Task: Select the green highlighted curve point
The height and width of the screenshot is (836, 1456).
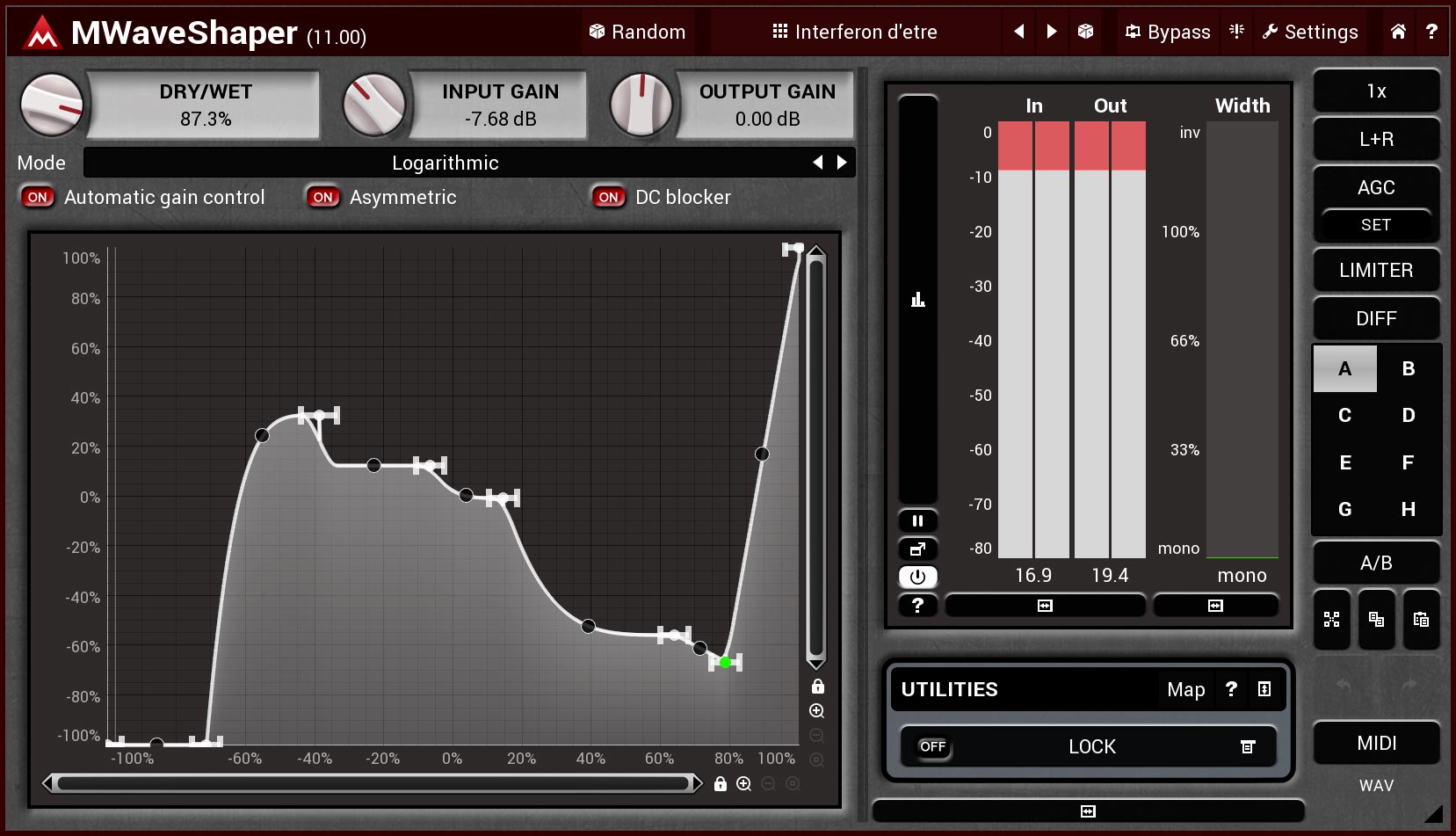Action: (725, 662)
